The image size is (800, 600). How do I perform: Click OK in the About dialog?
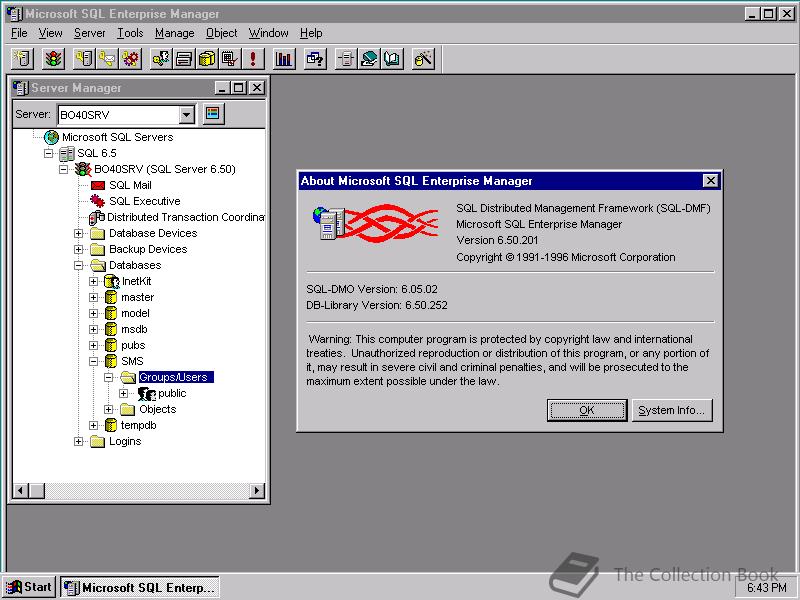(587, 410)
